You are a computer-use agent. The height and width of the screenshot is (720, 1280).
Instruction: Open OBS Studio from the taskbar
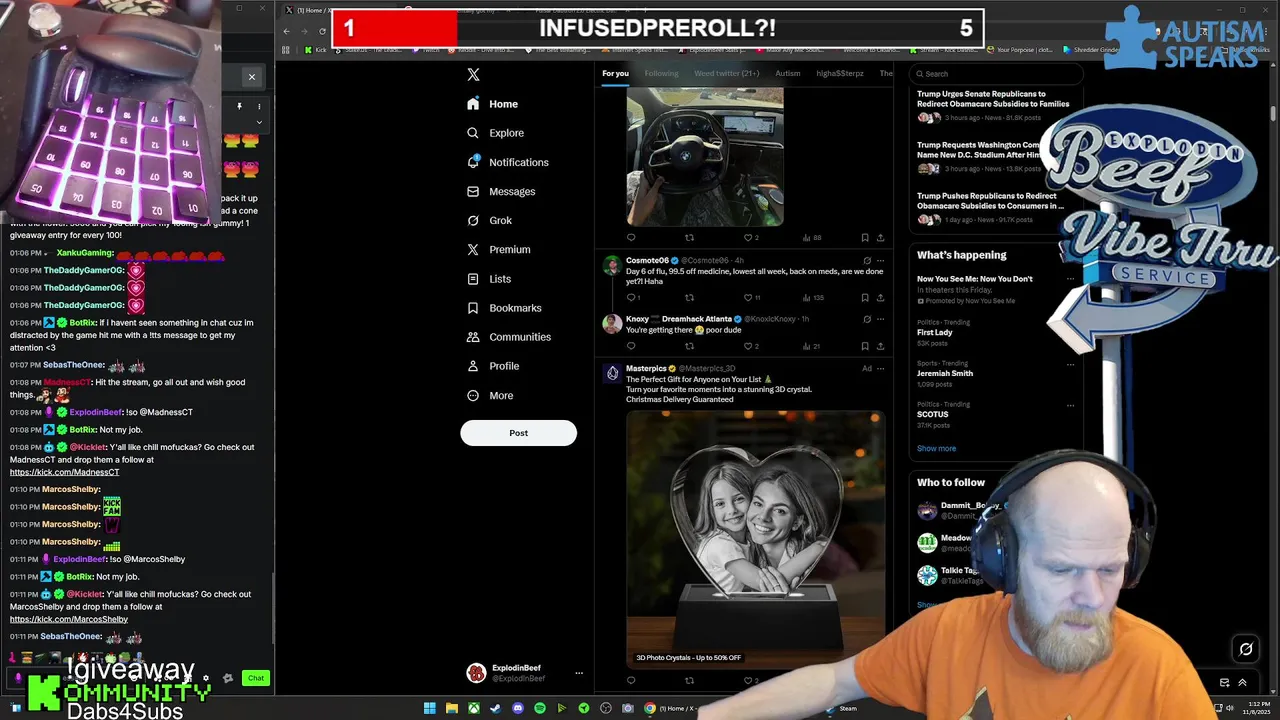[606, 708]
